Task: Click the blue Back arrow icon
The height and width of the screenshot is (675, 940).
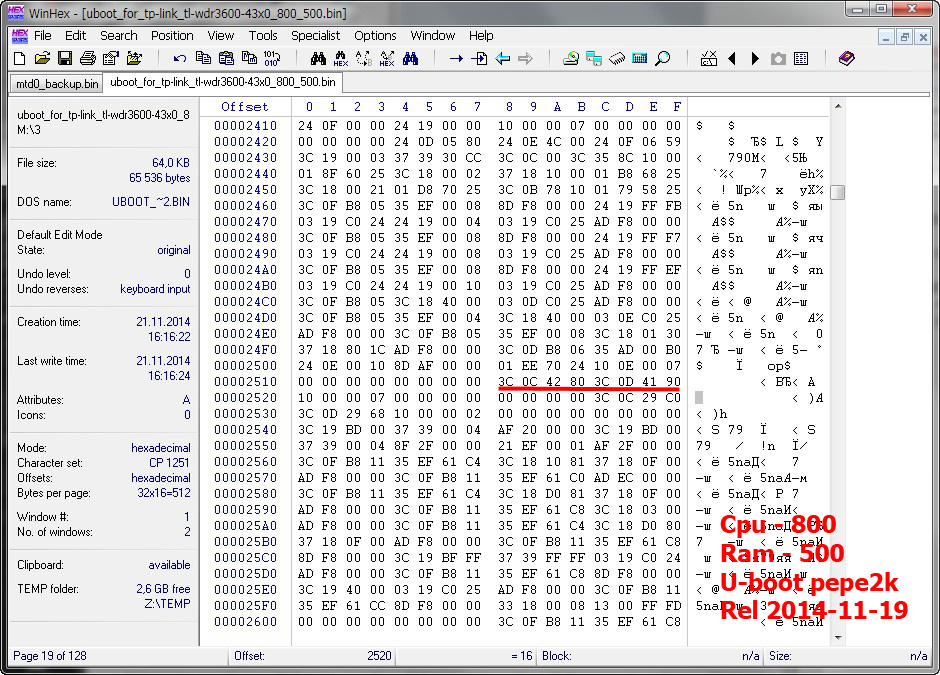Action: coord(502,59)
